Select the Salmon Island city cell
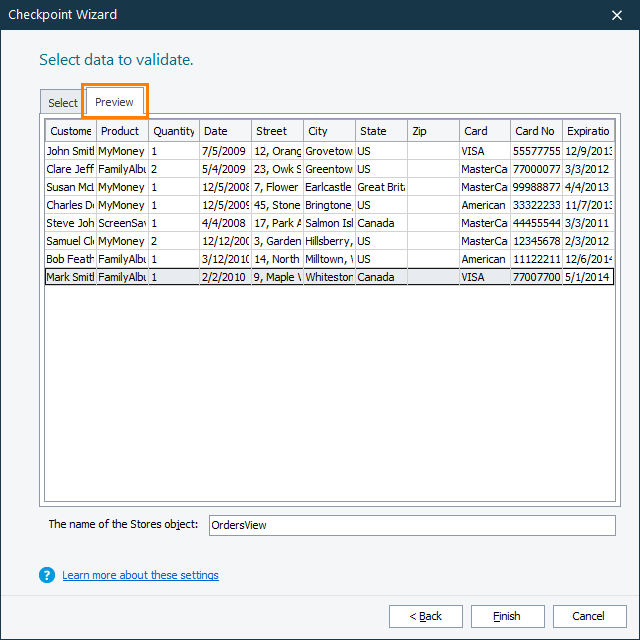 pyautogui.click(x=329, y=223)
